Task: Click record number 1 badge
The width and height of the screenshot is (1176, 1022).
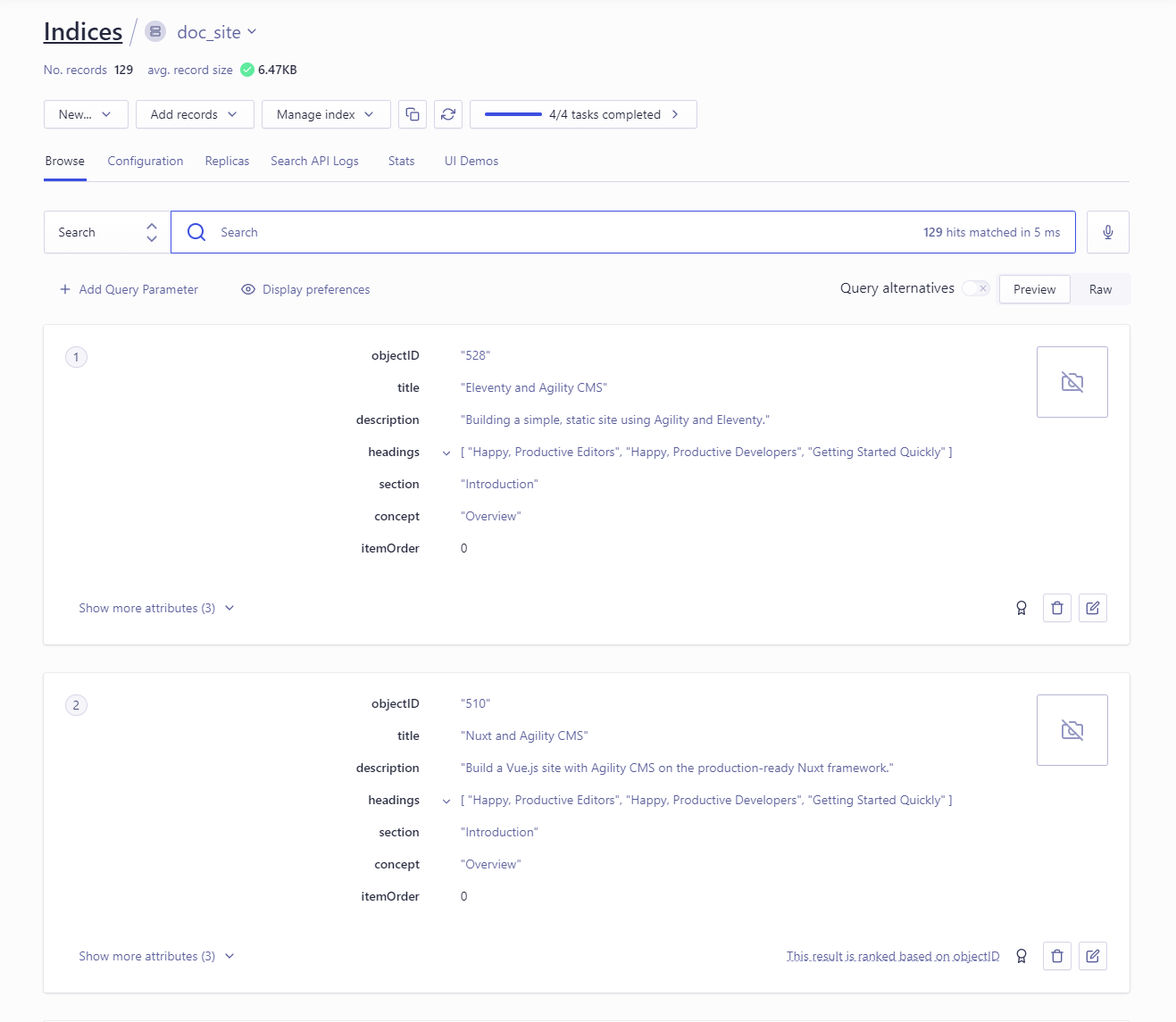Action: 76,357
